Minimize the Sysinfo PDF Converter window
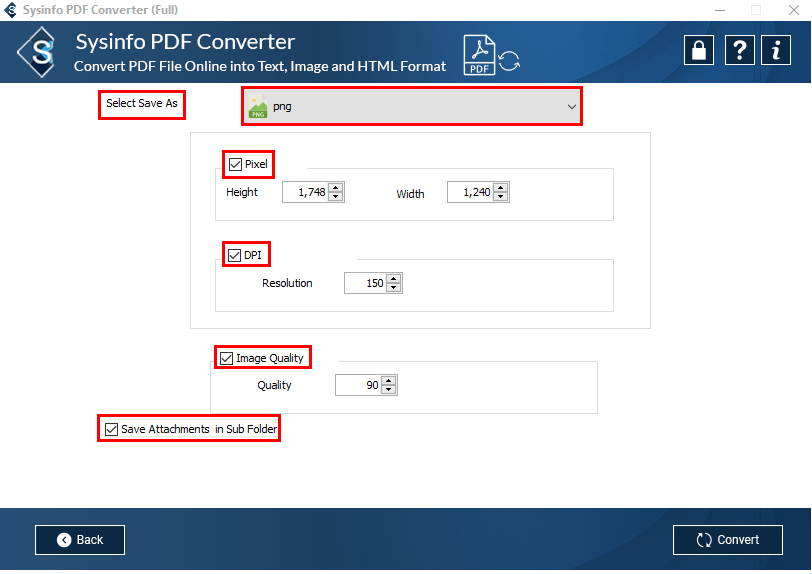Image resolution: width=812 pixels, height=574 pixels. 720,10
